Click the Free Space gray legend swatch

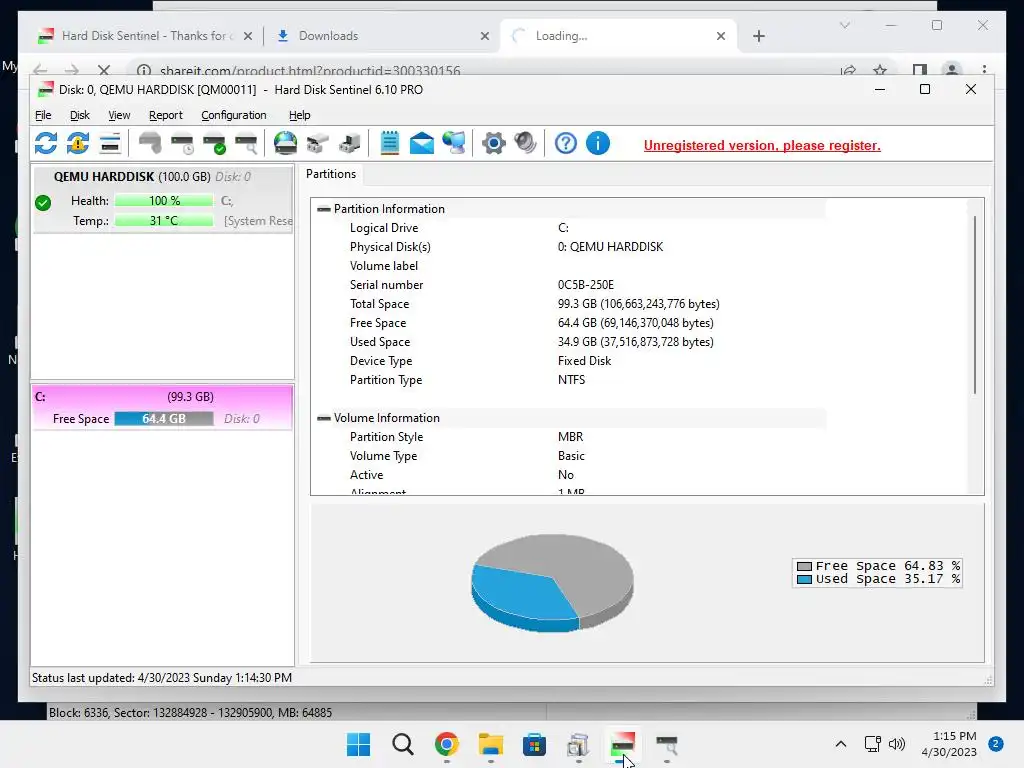click(805, 566)
